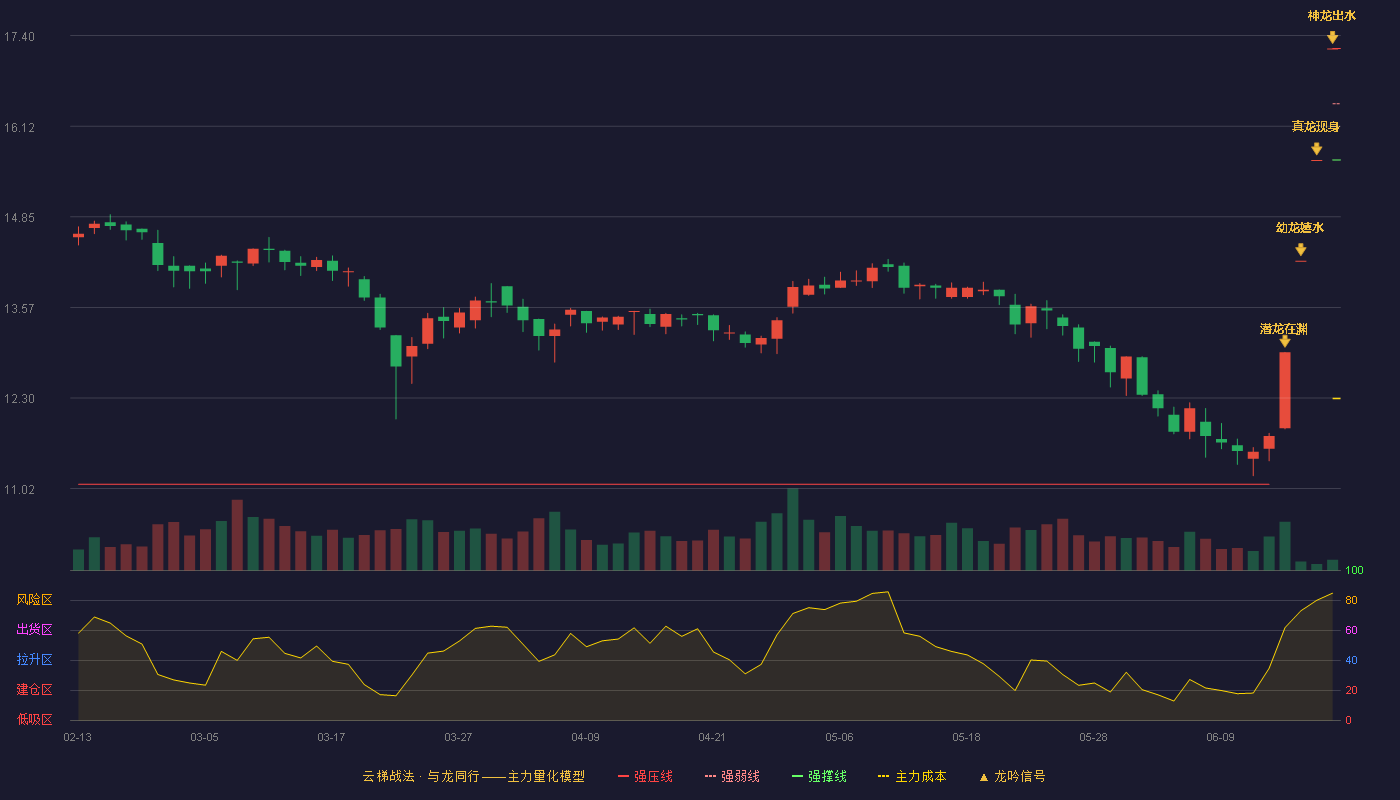
Task: Click the 风险区 zone label
Action: coord(34,600)
